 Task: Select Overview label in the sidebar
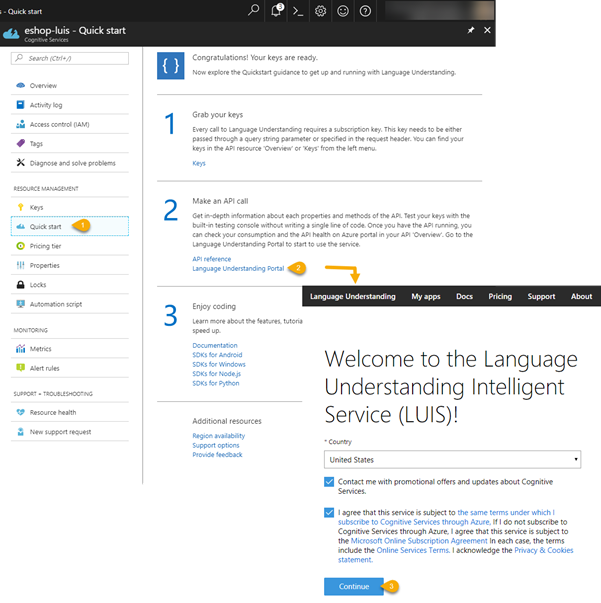pos(43,85)
